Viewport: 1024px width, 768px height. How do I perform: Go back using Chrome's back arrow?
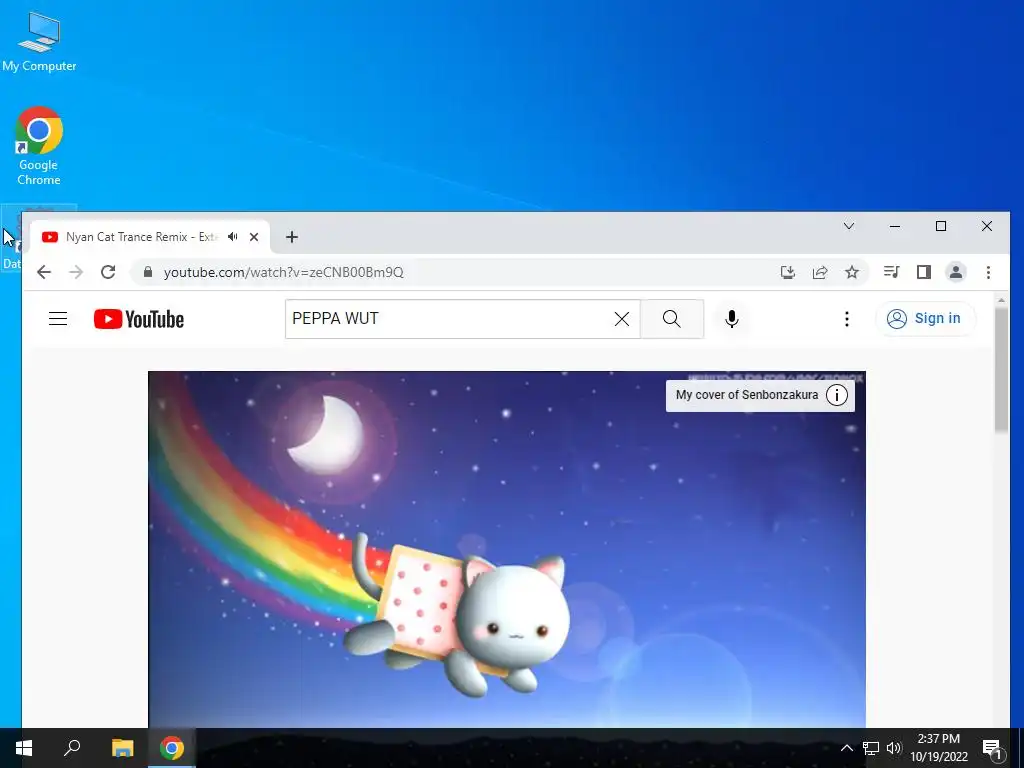point(44,272)
